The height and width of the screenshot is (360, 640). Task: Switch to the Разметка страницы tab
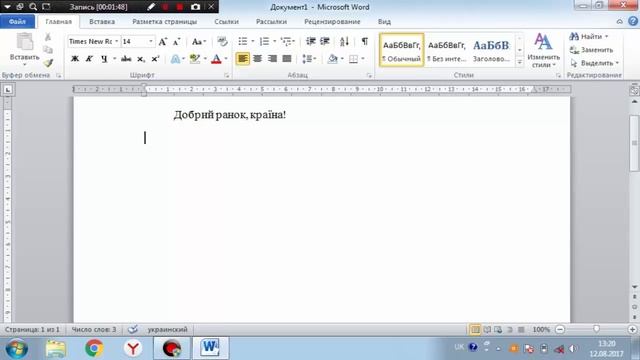[164, 22]
